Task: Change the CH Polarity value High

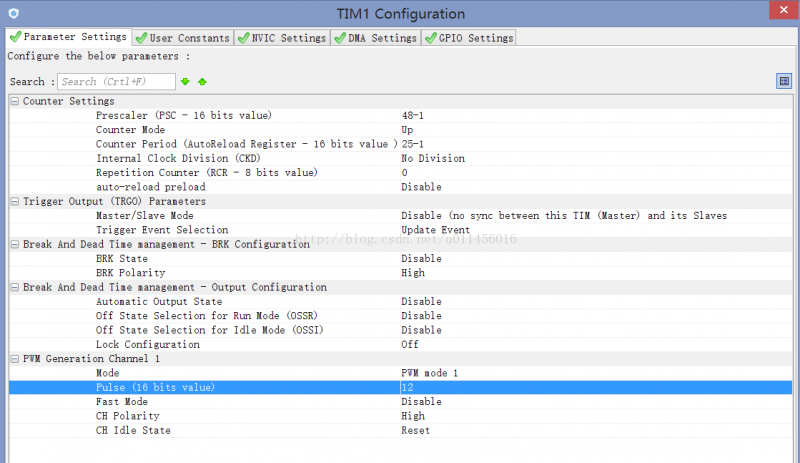Action: (x=413, y=416)
